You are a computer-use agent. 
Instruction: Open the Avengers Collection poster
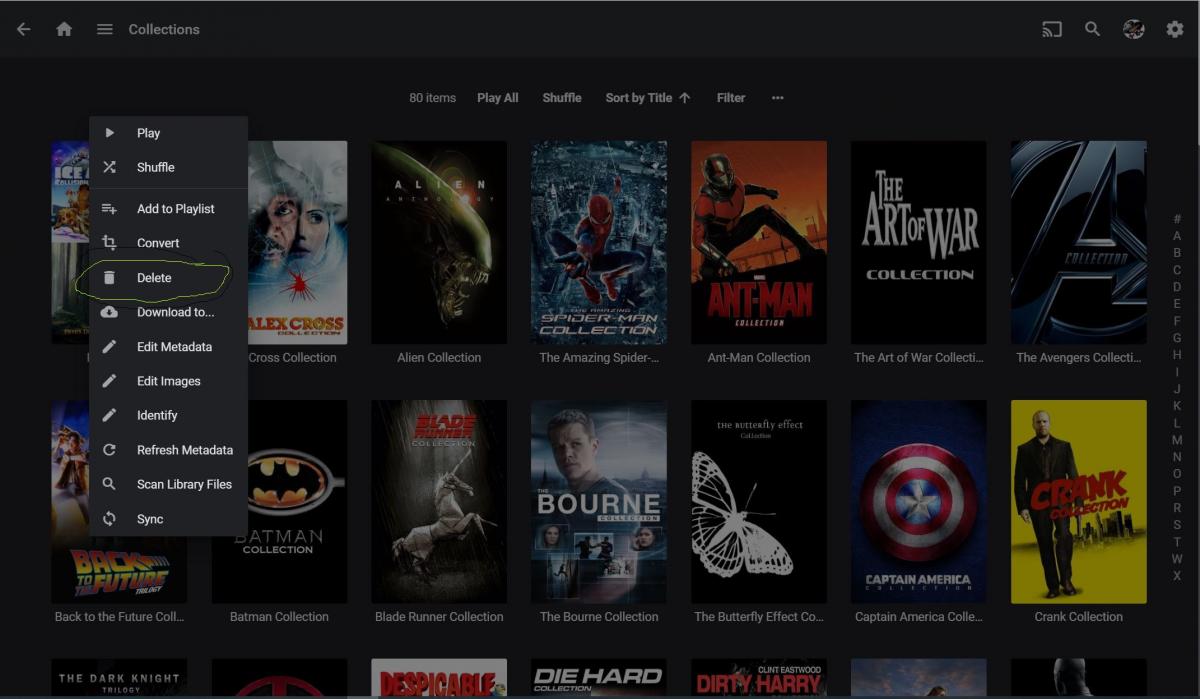(x=1079, y=242)
